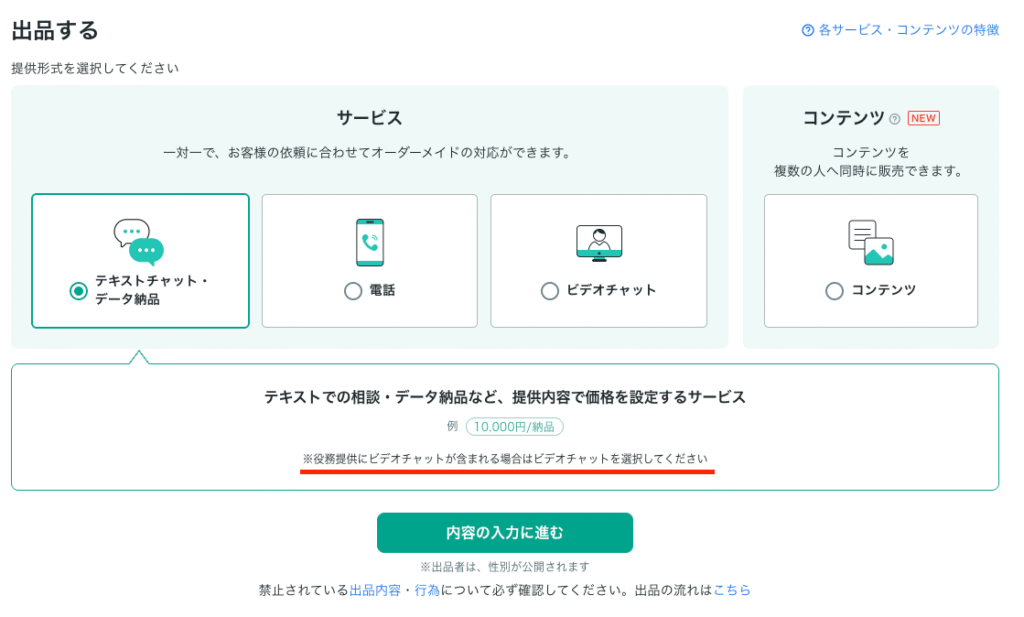
Task: Open the こちら listing flow link
Action: tap(732, 590)
